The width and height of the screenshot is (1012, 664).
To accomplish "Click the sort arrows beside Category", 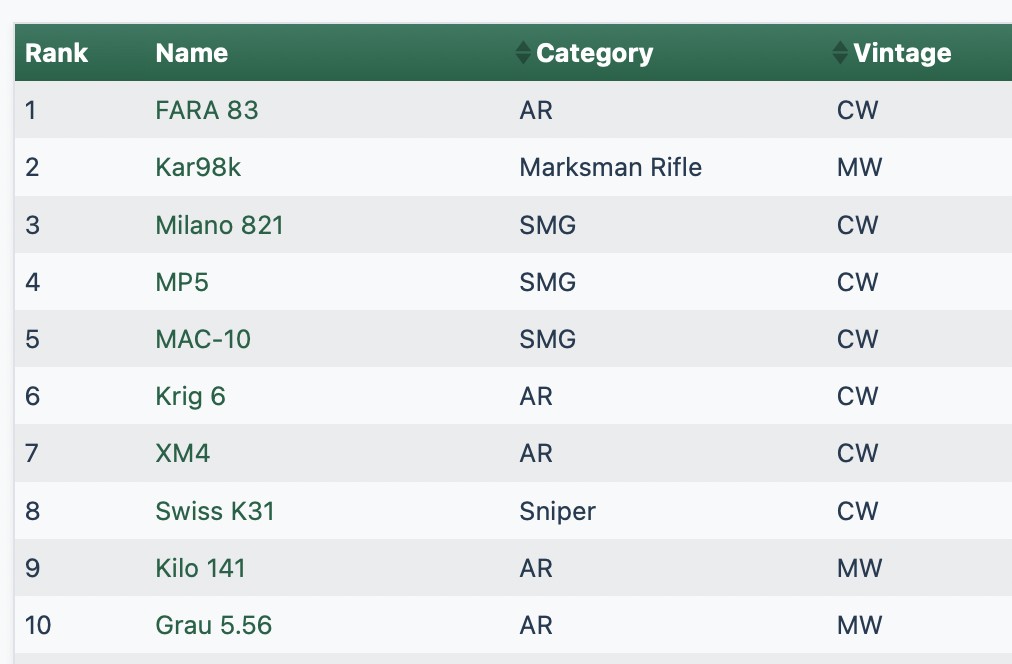I will click(523, 53).
